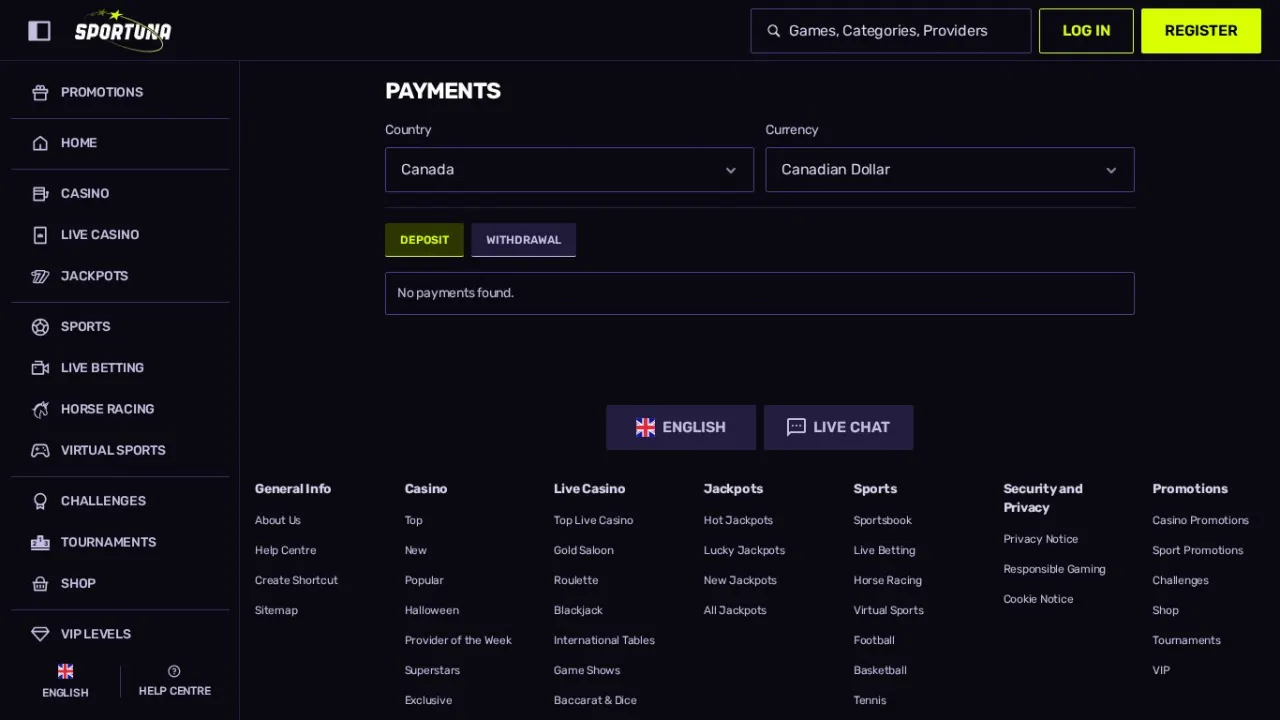Open Horse Racing via the horse icon
This screenshot has width=1280, height=720.
point(40,409)
